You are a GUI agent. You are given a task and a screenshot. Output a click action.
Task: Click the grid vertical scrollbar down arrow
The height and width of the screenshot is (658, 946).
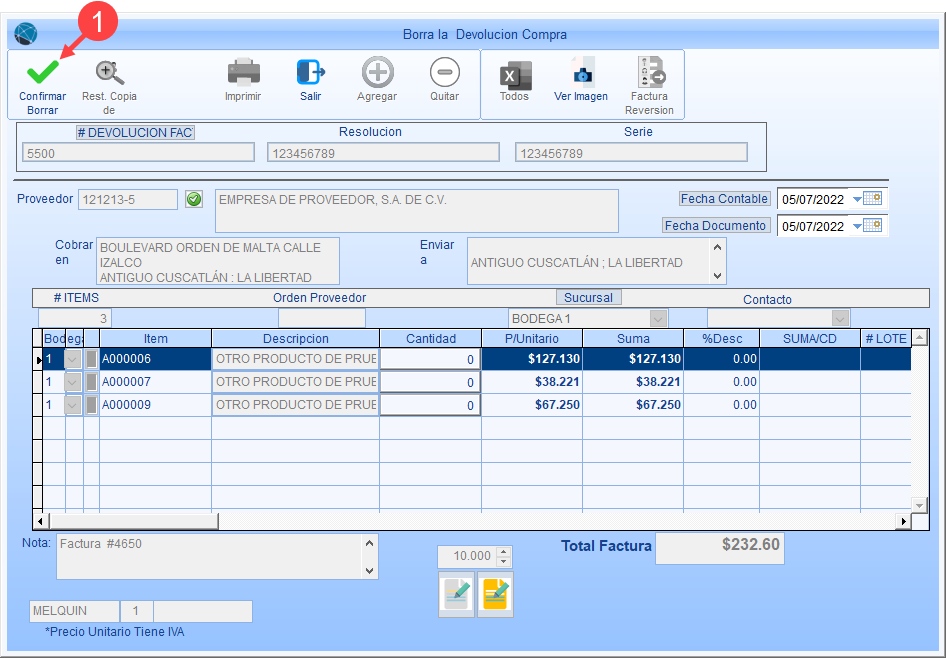(x=919, y=505)
